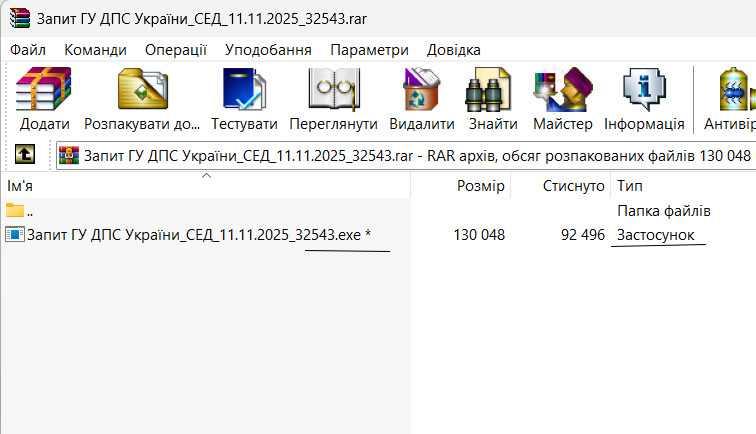Open the Файл menu
Image resolution: width=756 pixels, height=434 pixels.
(27, 50)
